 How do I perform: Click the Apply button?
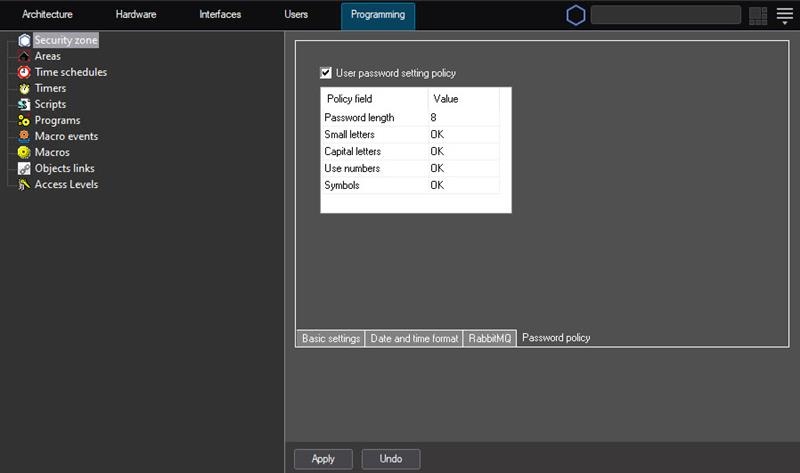click(323, 459)
